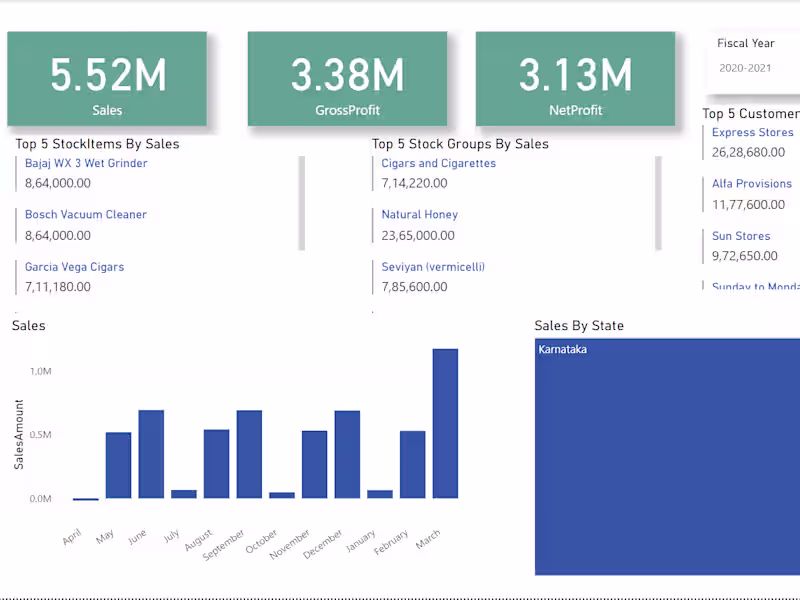Click Alfa Provisions customer entry
The height and width of the screenshot is (600, 800).
coord(751,184)
